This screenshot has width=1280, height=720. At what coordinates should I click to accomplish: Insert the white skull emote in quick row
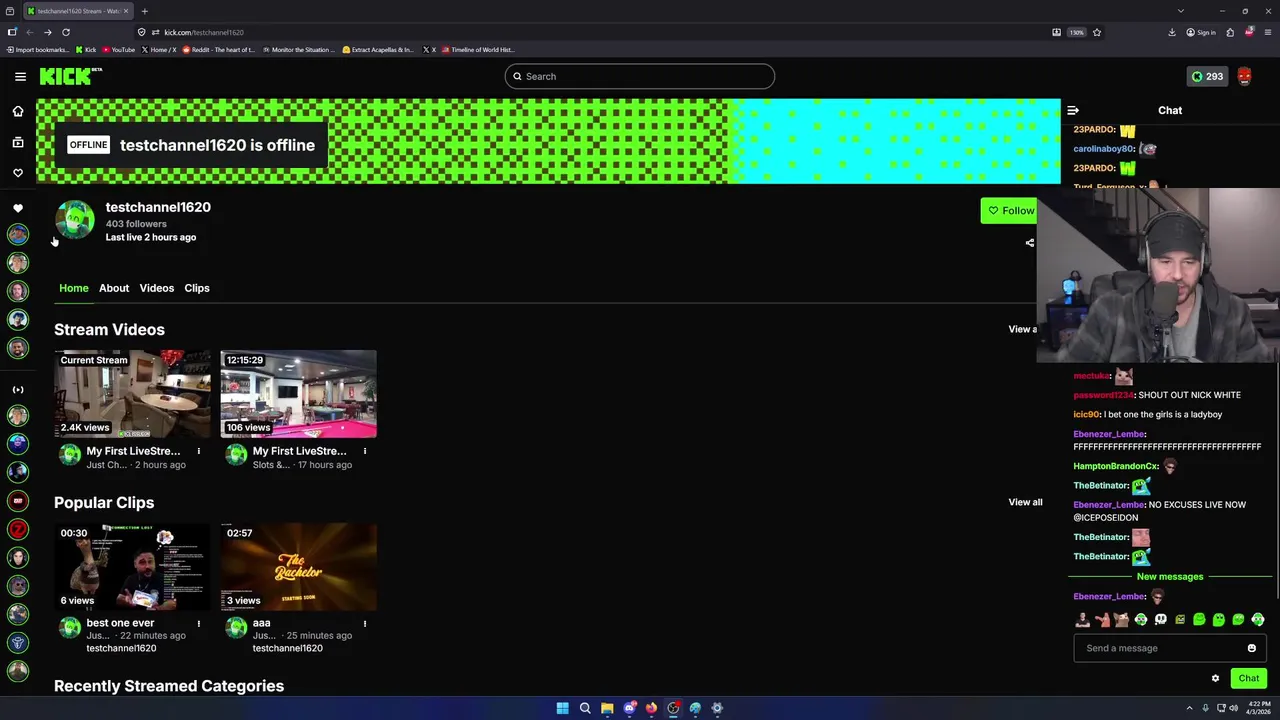tap(1160, 620)
